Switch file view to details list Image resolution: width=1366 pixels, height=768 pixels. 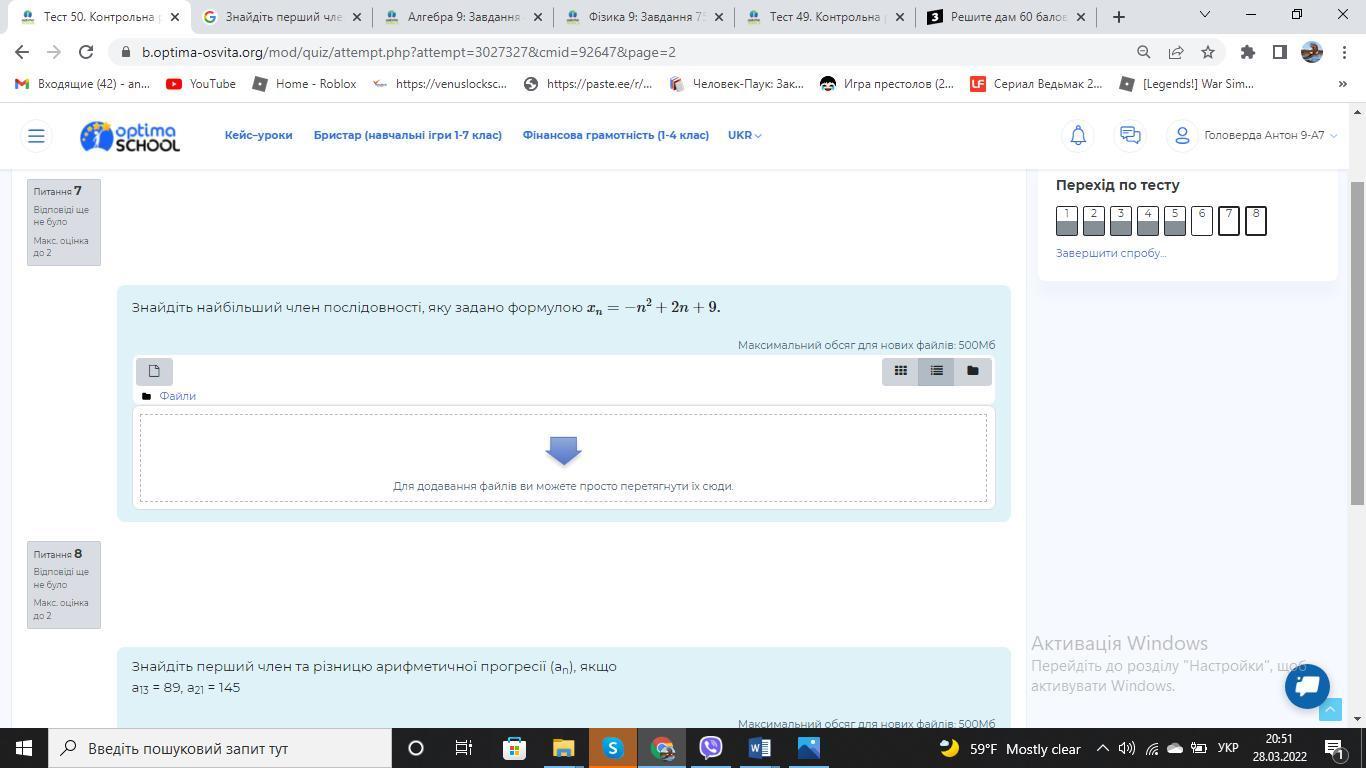(936, 371)
